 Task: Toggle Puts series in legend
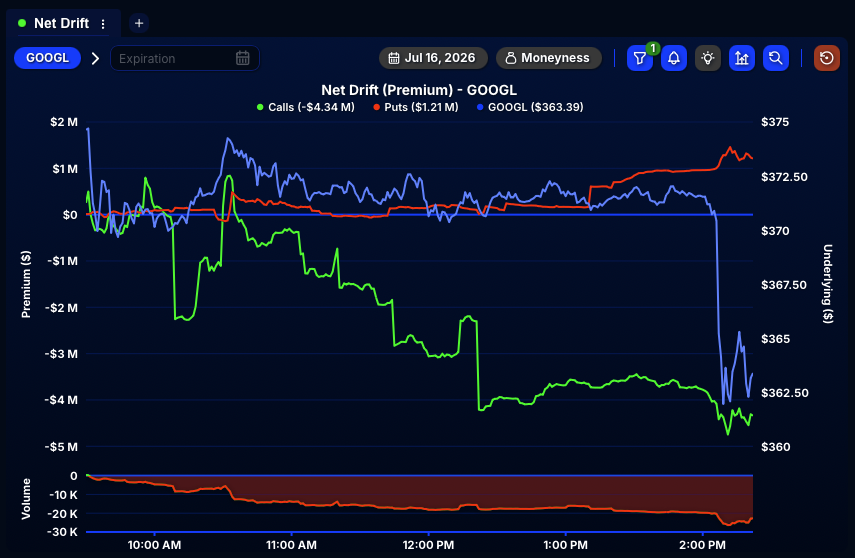point(416,107)
